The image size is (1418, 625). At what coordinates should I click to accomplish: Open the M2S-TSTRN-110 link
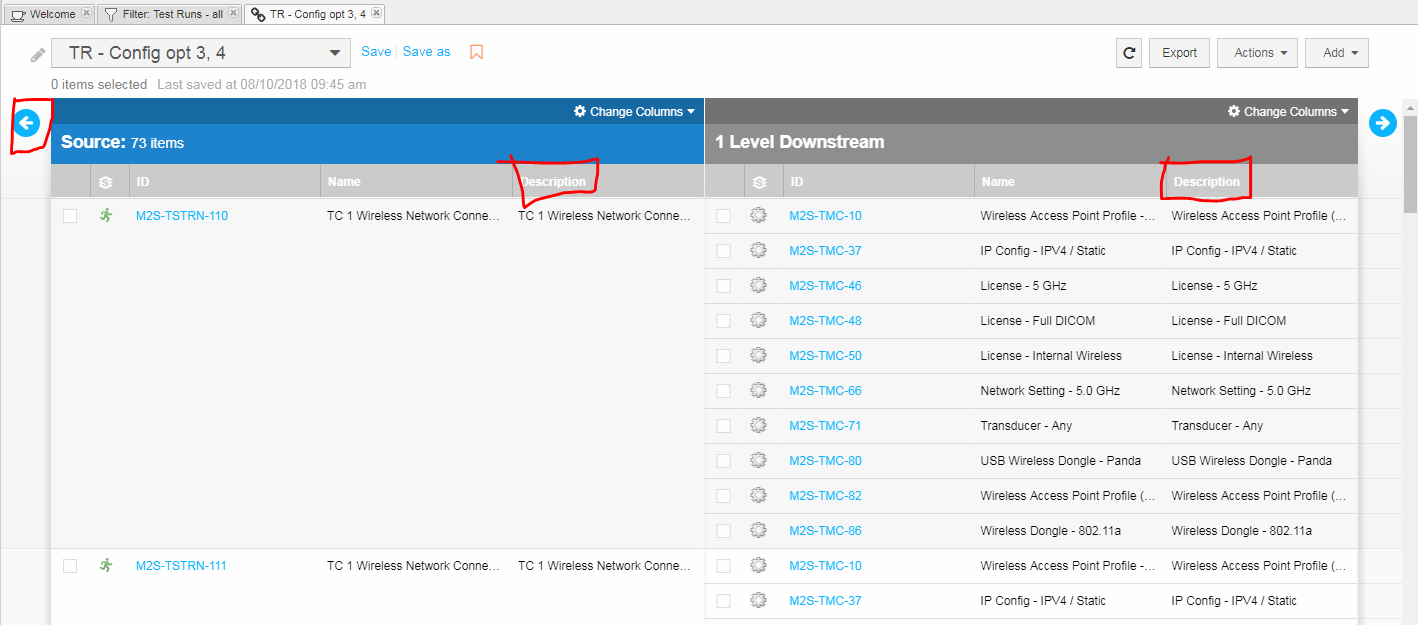coord(182,215)
